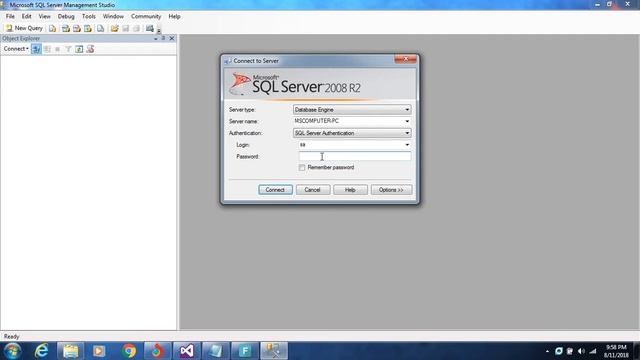Click the Analysis Services XMLA Query icon
This screenshot has height=360, width=640.
point(88,29)
